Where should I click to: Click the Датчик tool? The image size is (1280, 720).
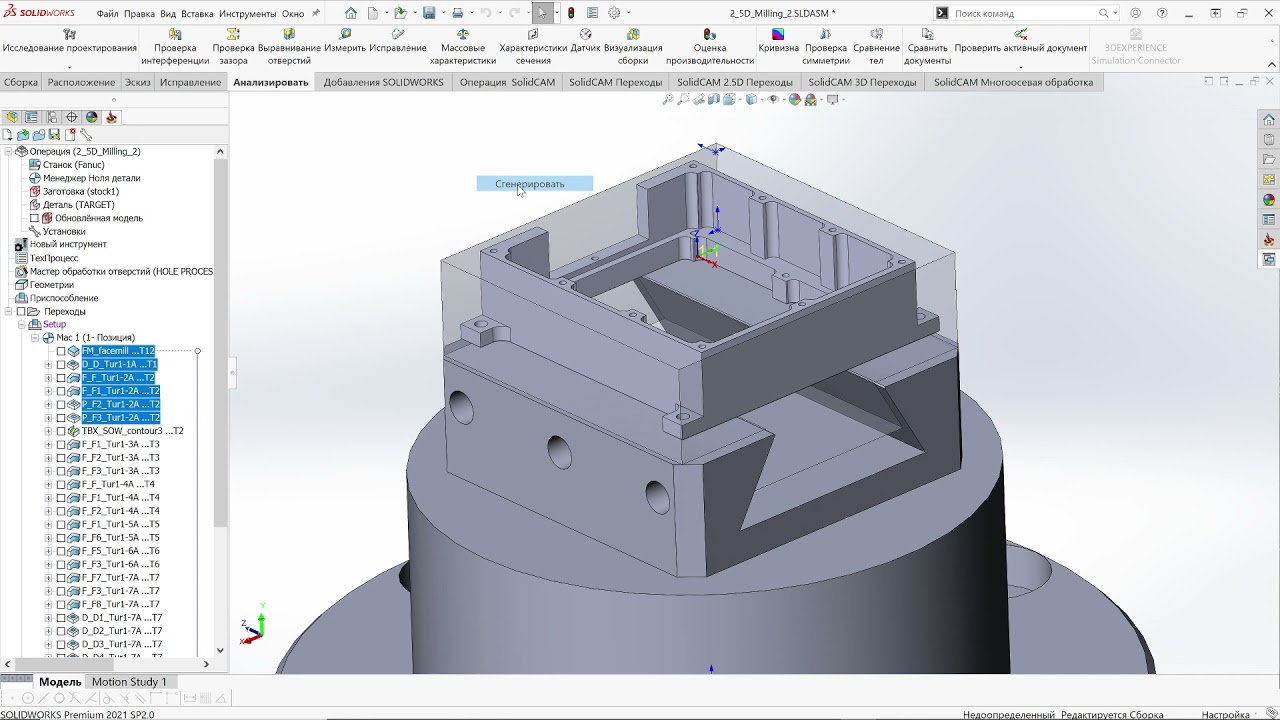(x=586, y=41)
